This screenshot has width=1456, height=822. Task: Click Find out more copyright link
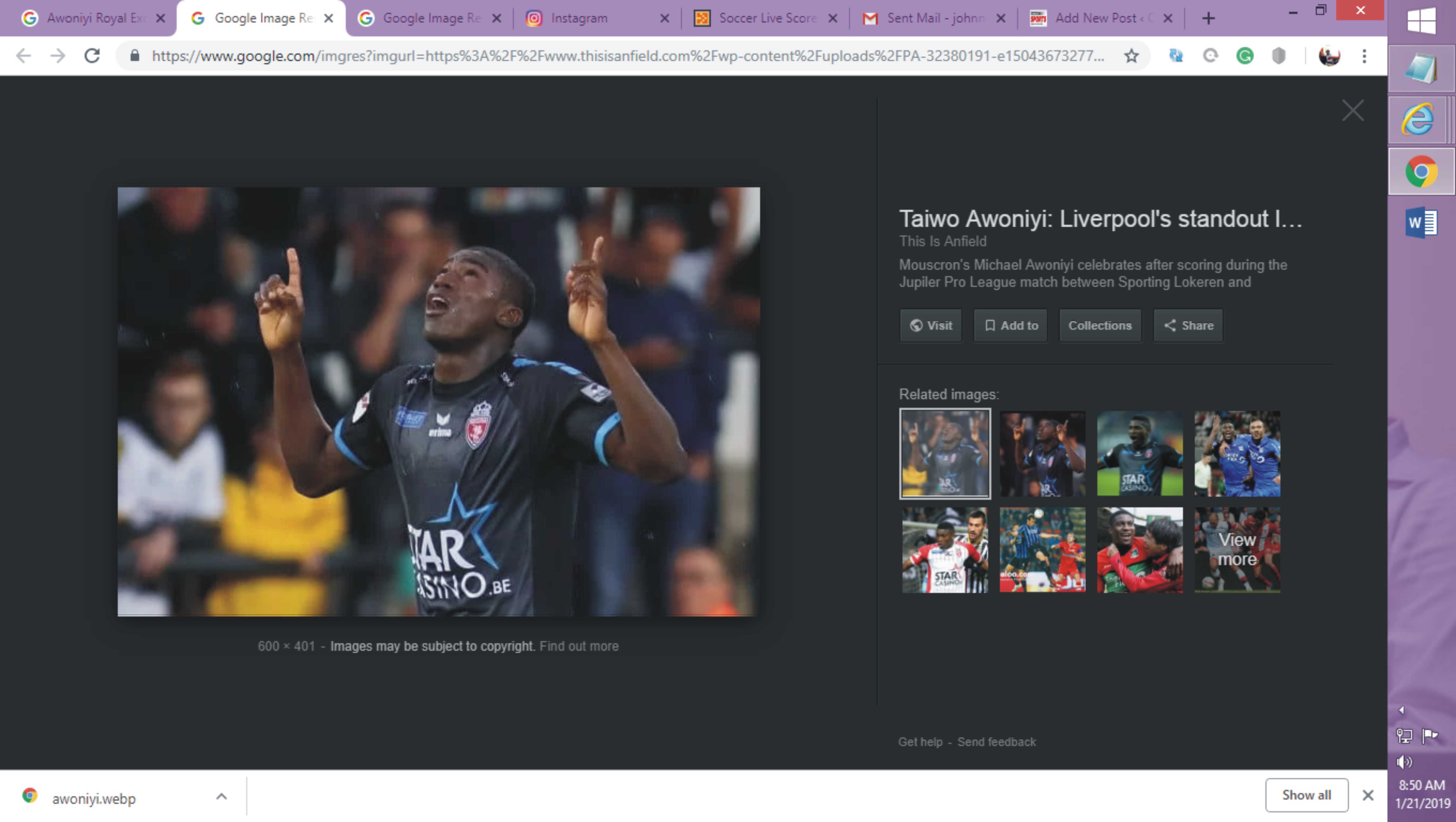click(579, 646)
